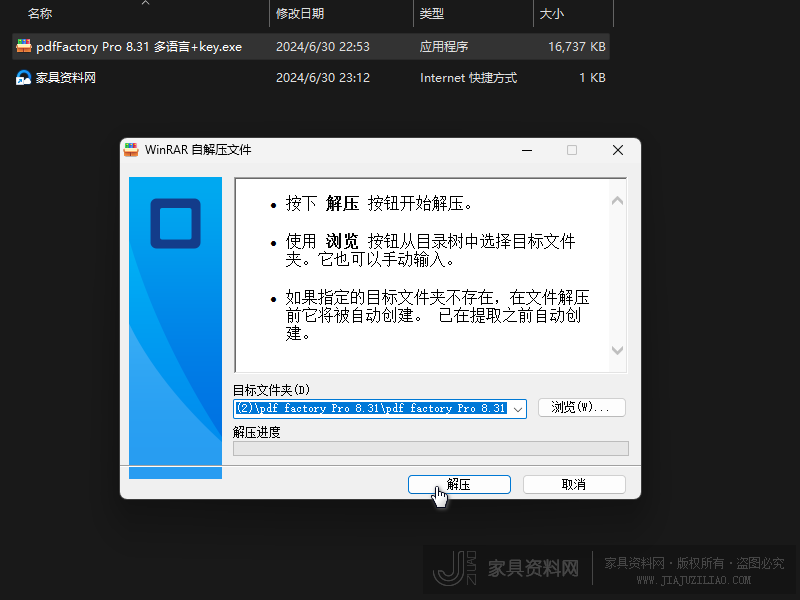The image size is (800, 600).
Task: Click the pdfFactory exe file icon
Action: pyautogui.click(x=23, y=46)
